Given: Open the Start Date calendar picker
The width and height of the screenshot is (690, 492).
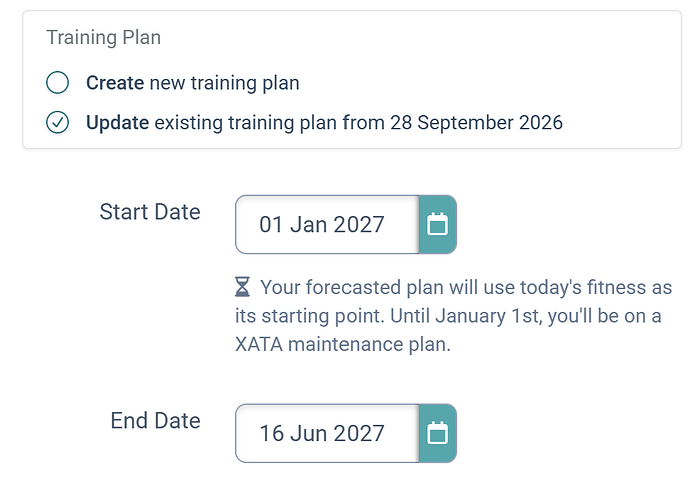Looking at the screenshot, I should coord(437,224).
